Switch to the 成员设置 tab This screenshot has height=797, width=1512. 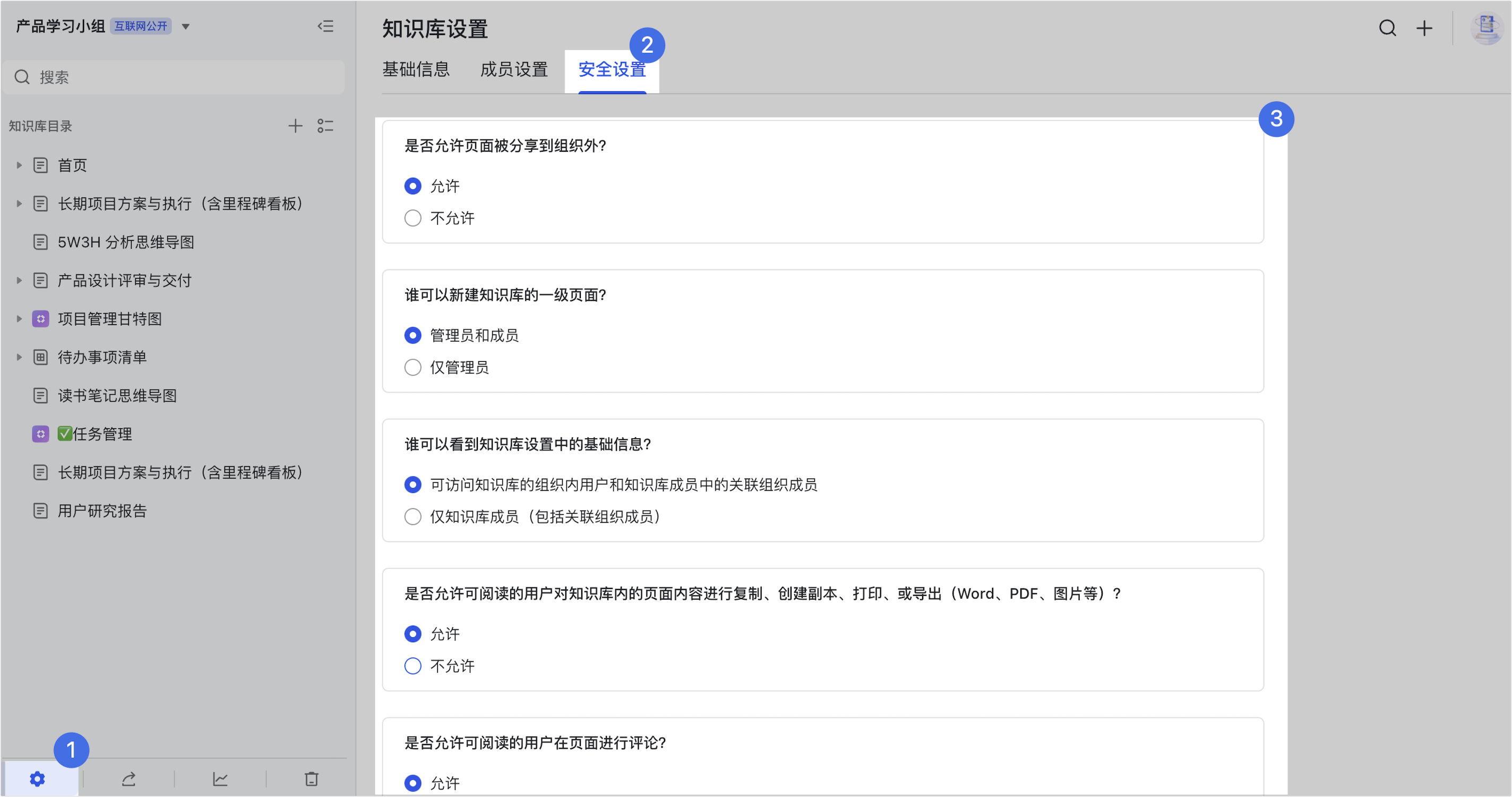tap(514, 70)
